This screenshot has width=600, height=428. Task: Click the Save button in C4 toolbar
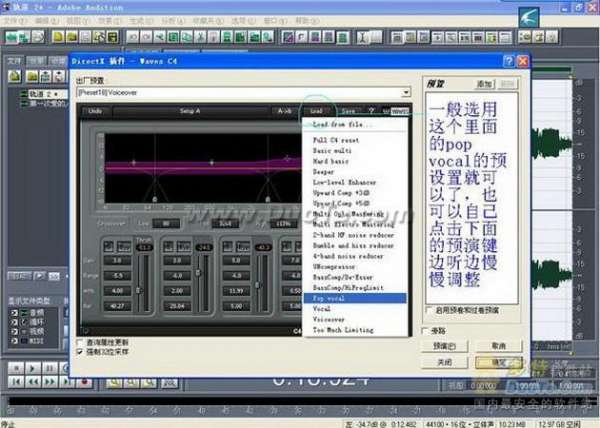point(348,111)
